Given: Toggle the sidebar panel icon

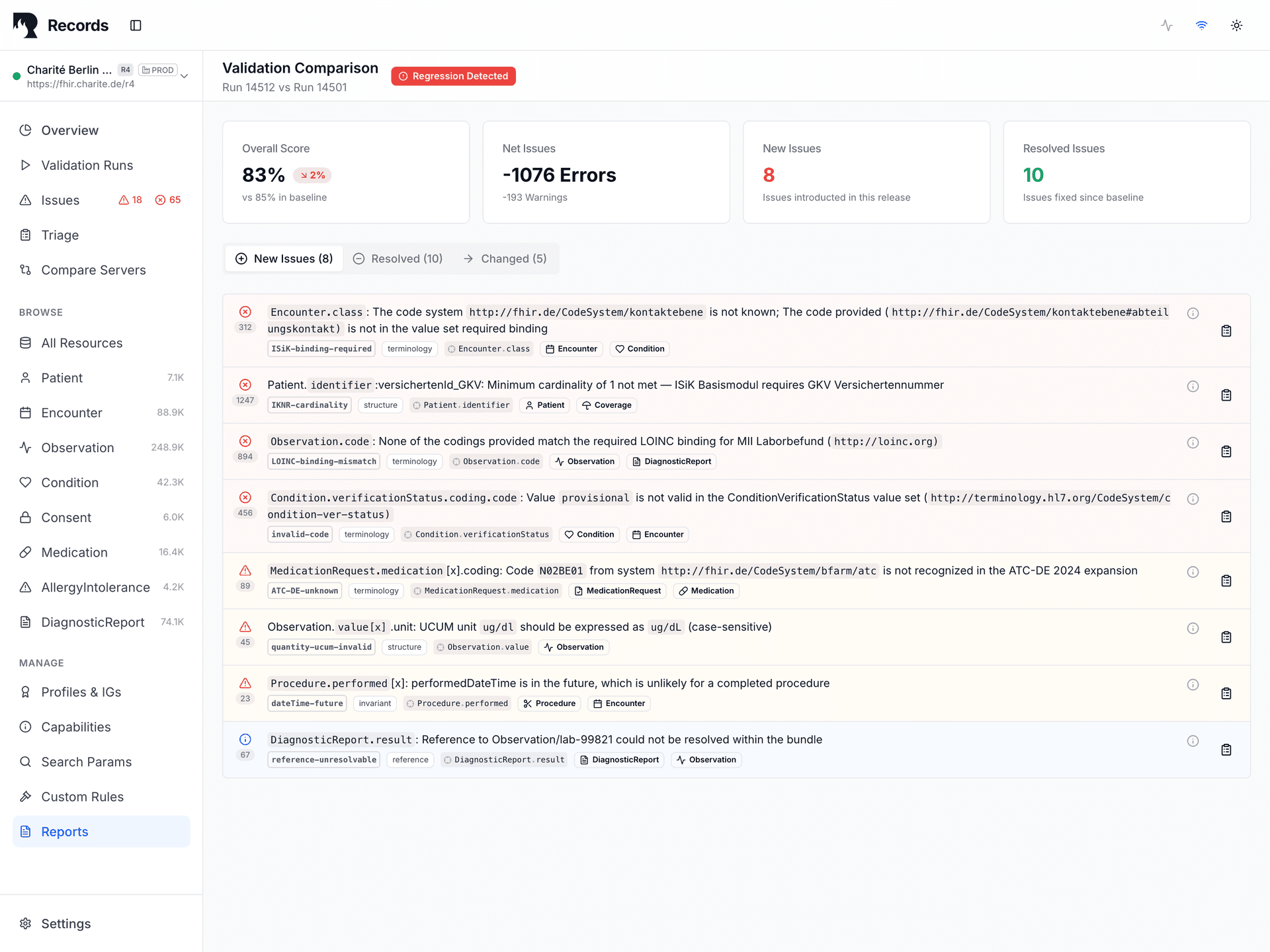Looking at the screenshot, I should 136,25.
